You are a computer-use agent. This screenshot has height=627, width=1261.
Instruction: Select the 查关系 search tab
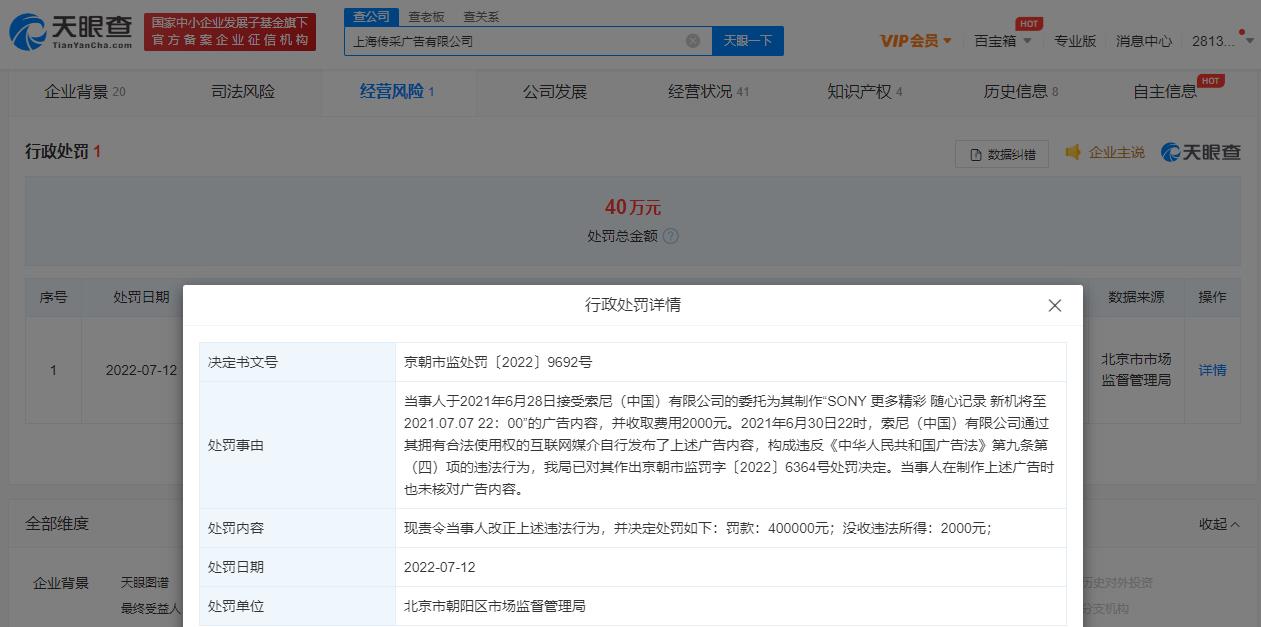(481, 17)
